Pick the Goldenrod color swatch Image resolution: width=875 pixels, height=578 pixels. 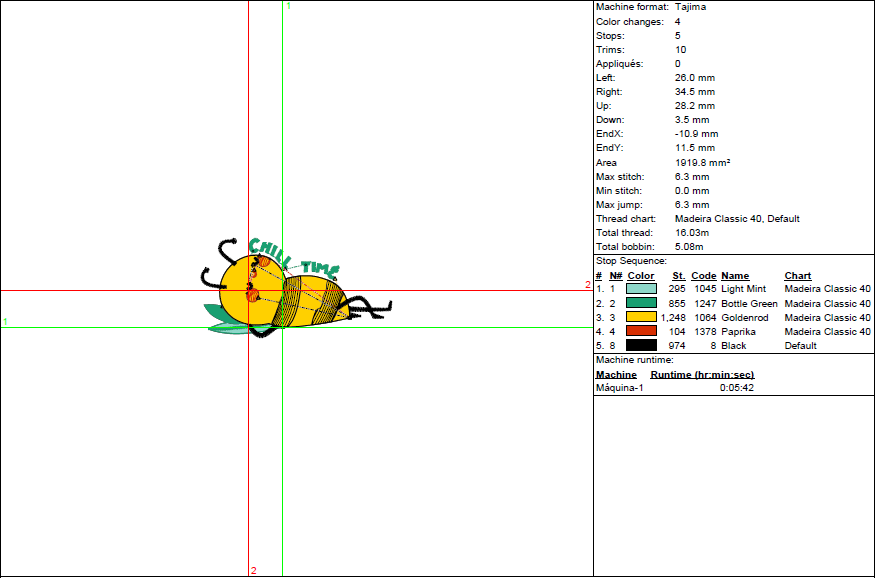click(x=641, y=317)
